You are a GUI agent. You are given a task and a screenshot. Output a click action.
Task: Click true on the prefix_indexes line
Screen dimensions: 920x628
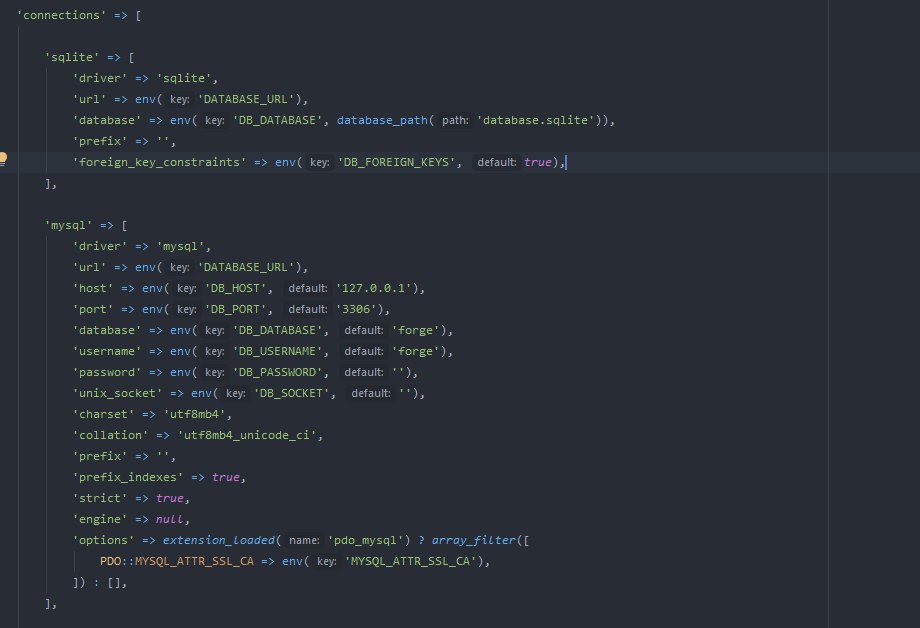point(226,477)
